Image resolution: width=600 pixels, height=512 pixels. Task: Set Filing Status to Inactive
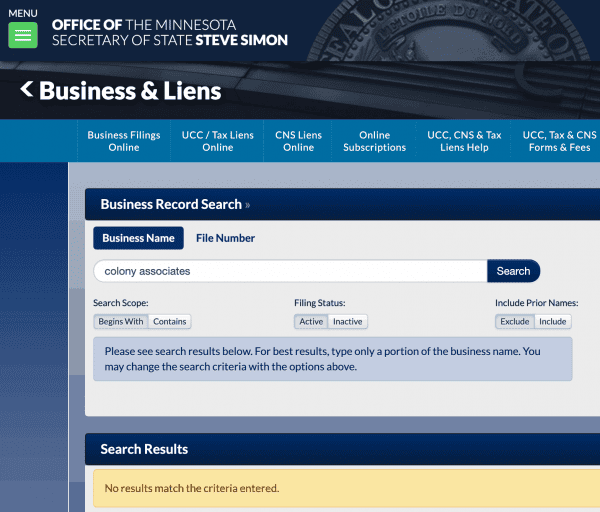347,321
